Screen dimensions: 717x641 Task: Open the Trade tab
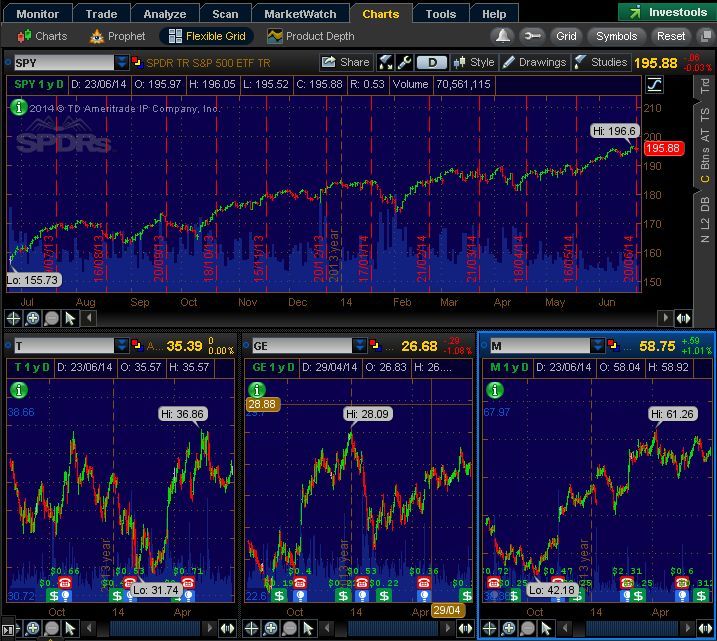pos(102,14)
